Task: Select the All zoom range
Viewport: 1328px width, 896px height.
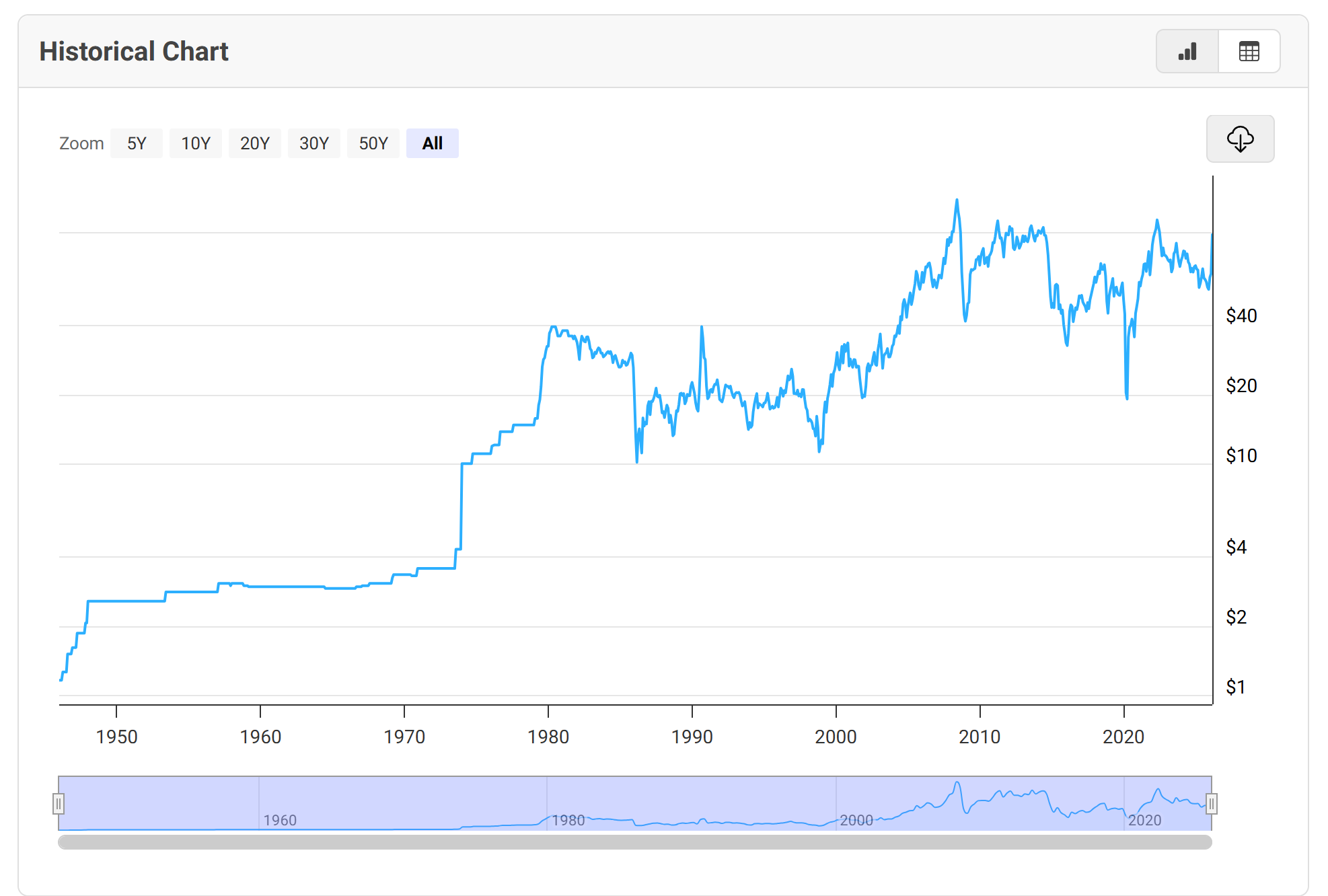Action: pyautogui.click(x=433, y=143)
